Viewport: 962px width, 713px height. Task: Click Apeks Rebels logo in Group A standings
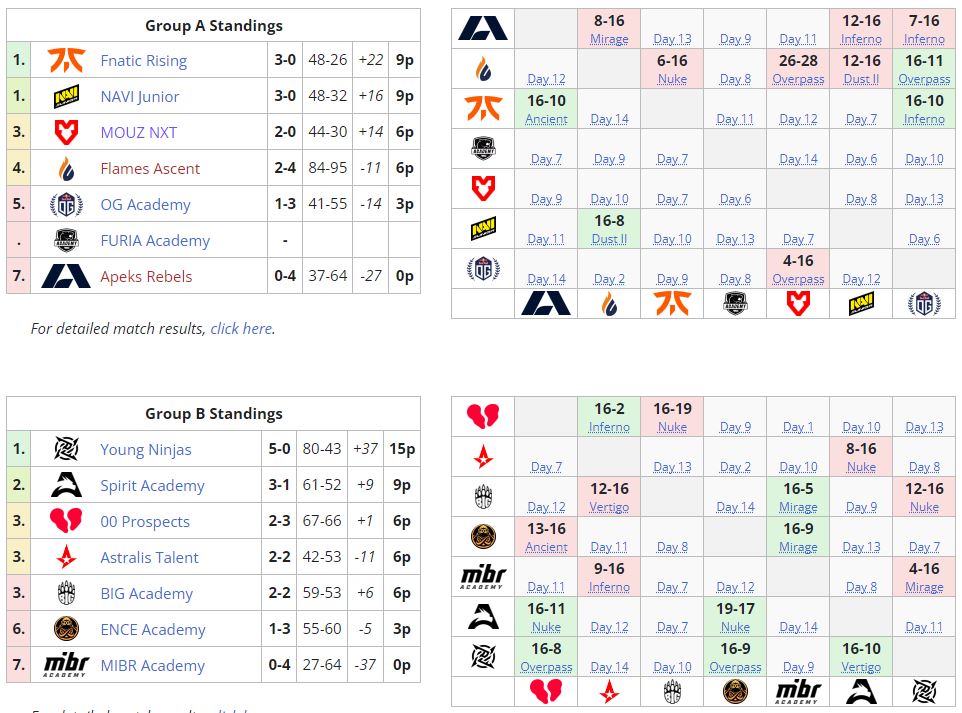click(x=66, y=276)
